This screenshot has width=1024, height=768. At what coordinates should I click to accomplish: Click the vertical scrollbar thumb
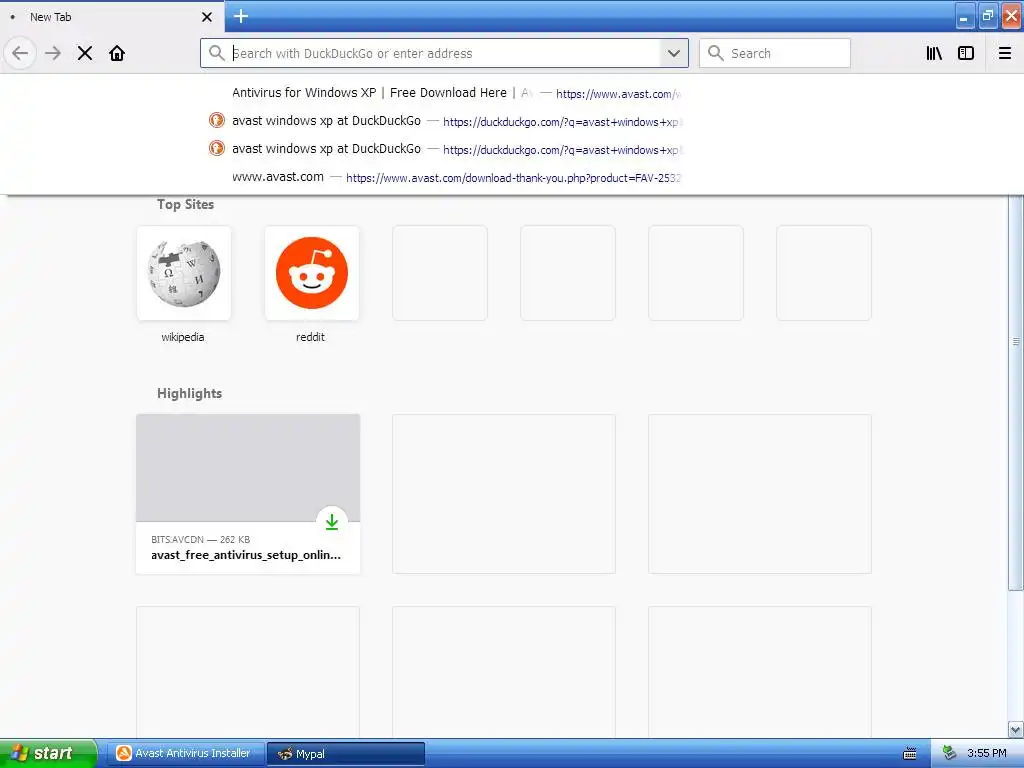pos(1016,392)
